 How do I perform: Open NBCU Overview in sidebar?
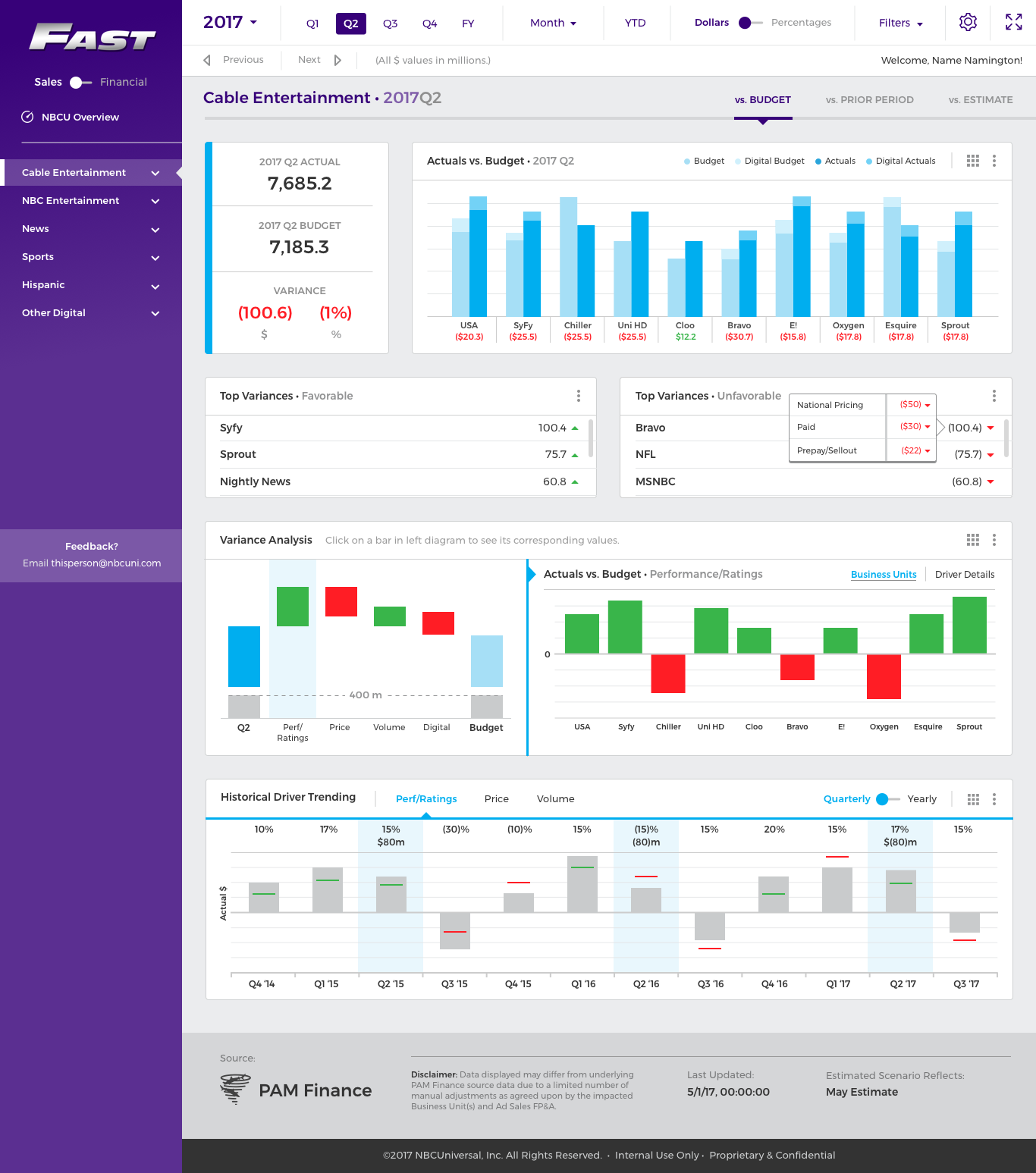70,117
